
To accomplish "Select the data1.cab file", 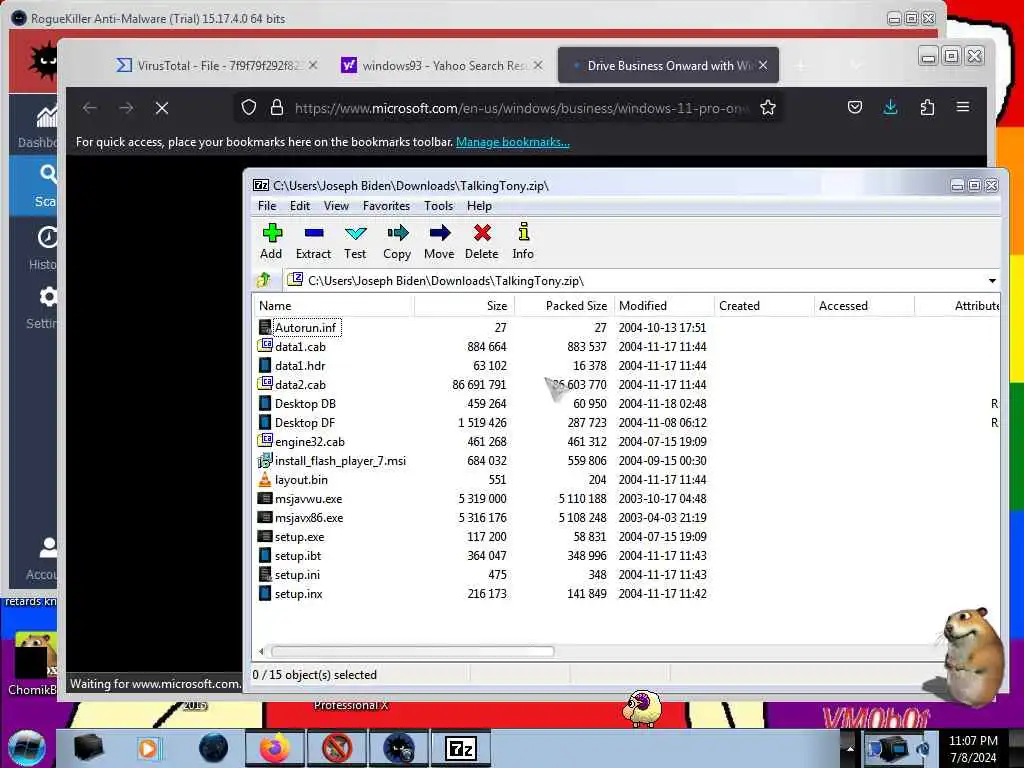I will (300, 347).
